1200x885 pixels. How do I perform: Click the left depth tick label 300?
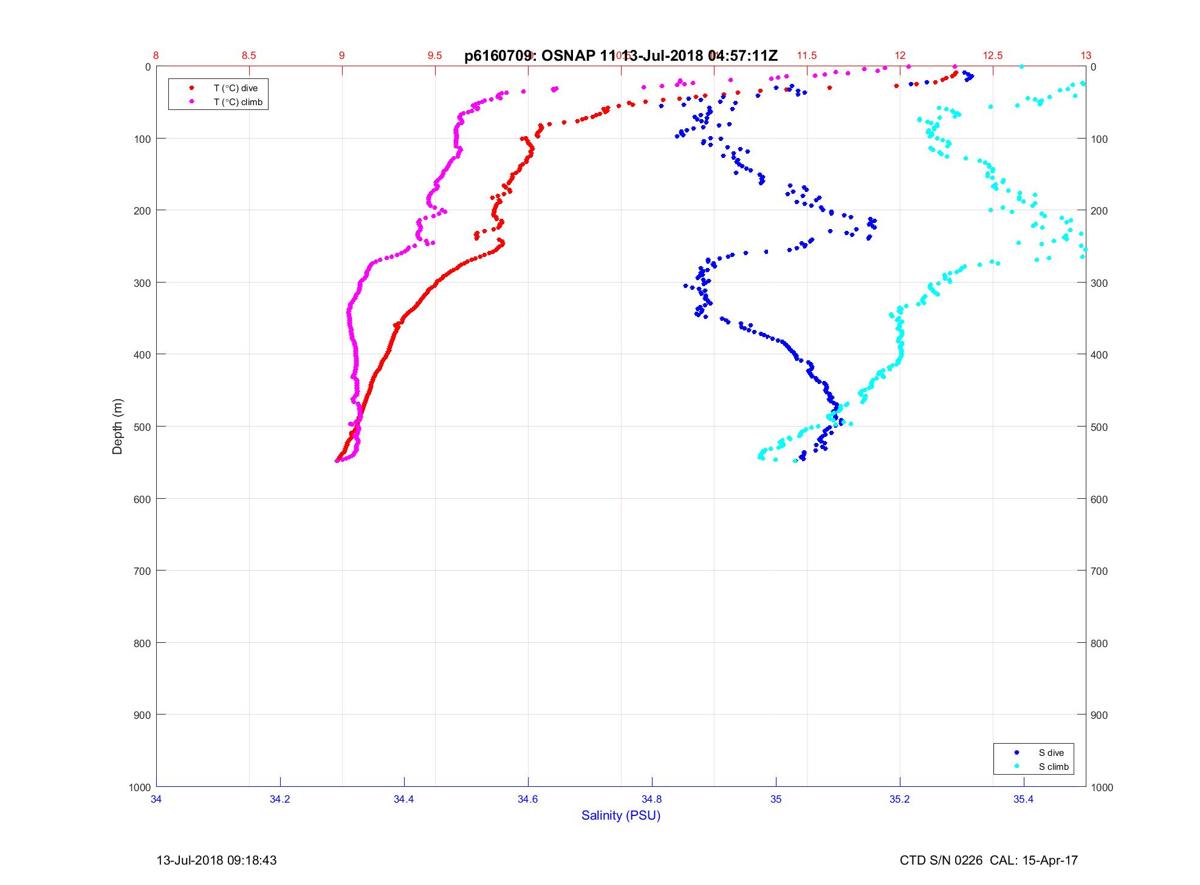point(142,283)
